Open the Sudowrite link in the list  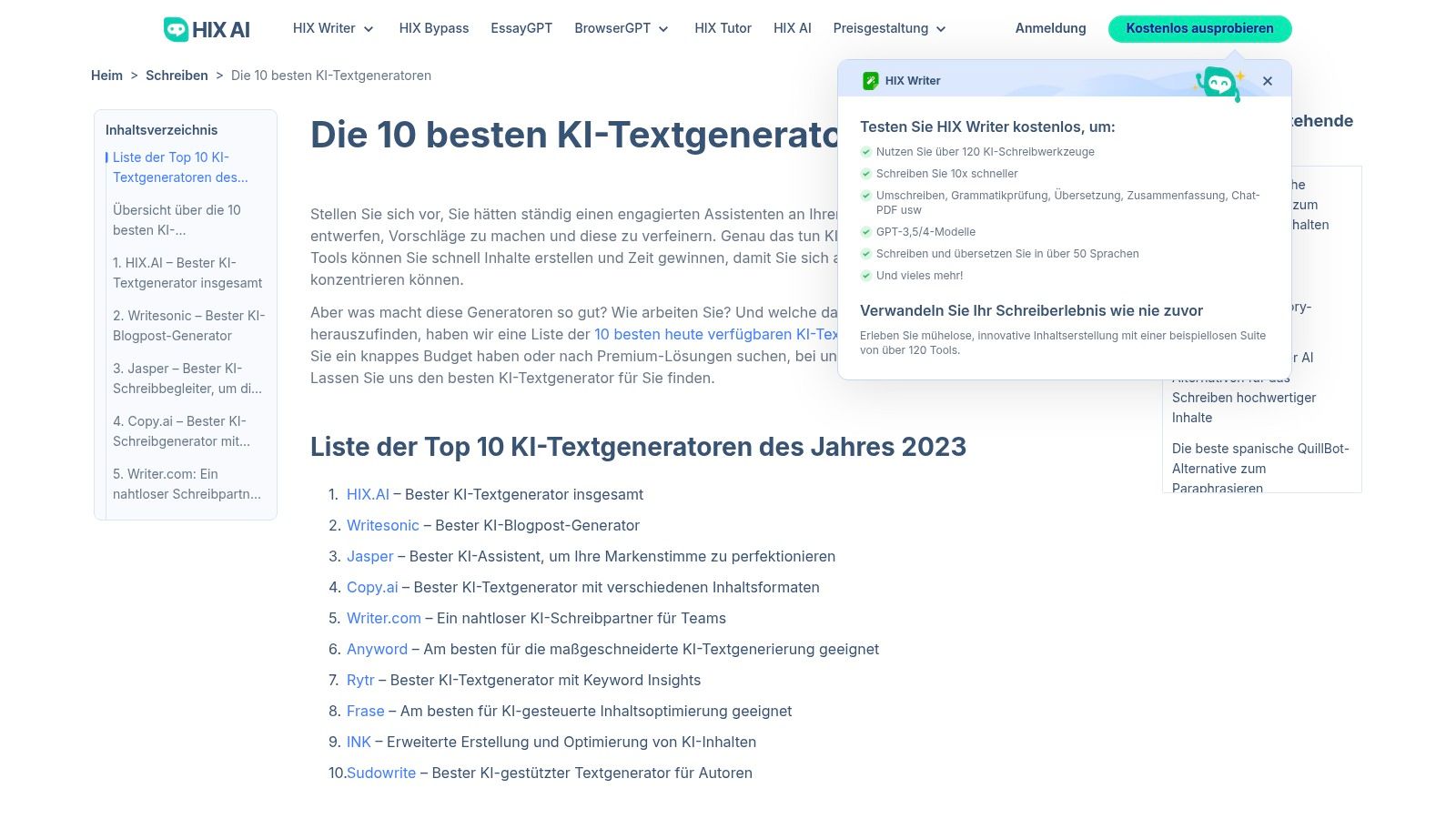381,773
